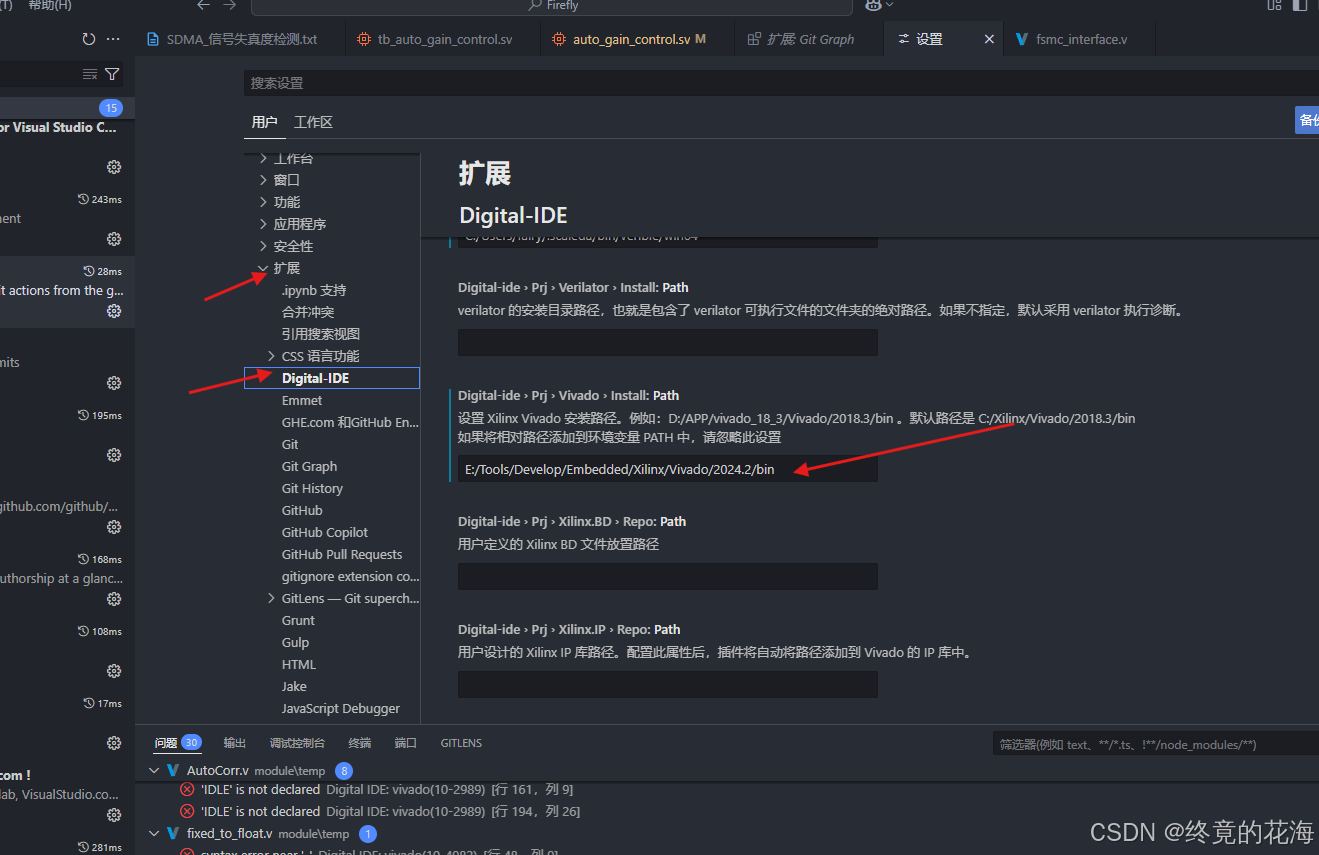Select Digital-IDE in the settings tree
Image resolution: width=1319 pixels, height=855 pixels.
point(331,378)
